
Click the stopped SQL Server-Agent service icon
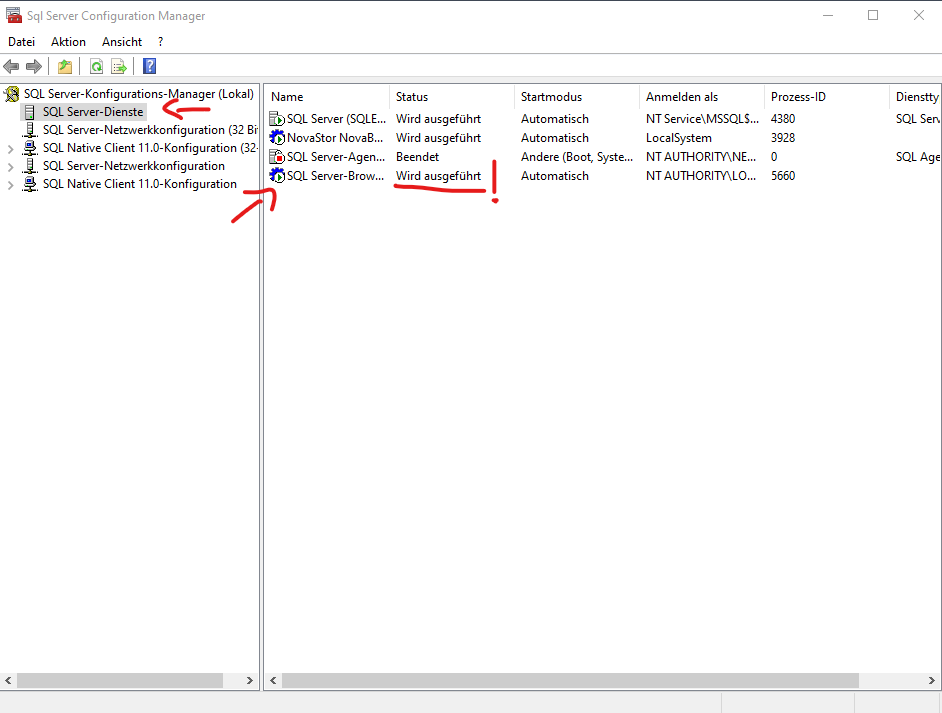coord(277,157)
